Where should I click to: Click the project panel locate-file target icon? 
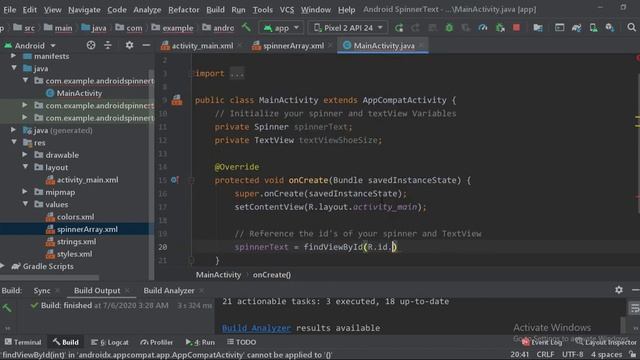point(91,45)
